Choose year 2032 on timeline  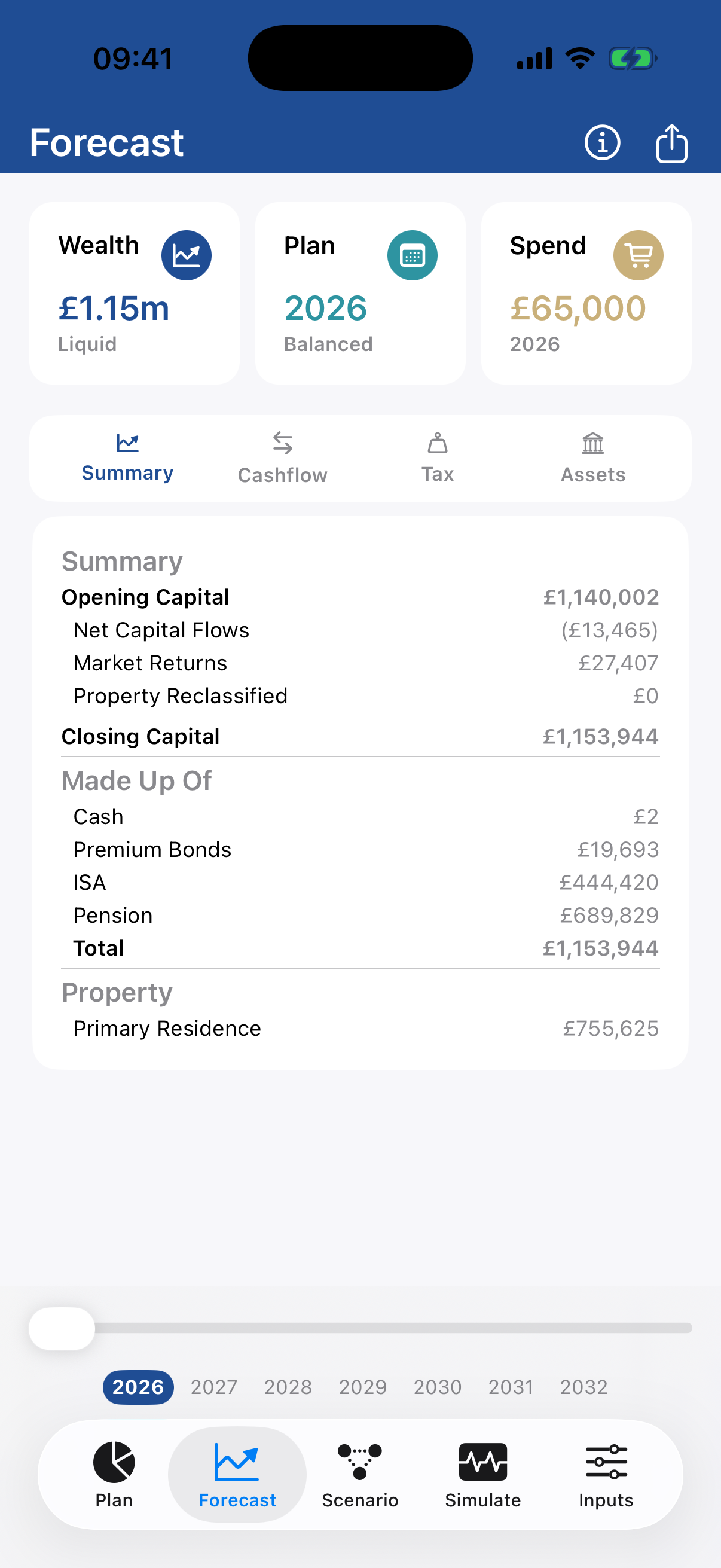(x=583, y=1387)
